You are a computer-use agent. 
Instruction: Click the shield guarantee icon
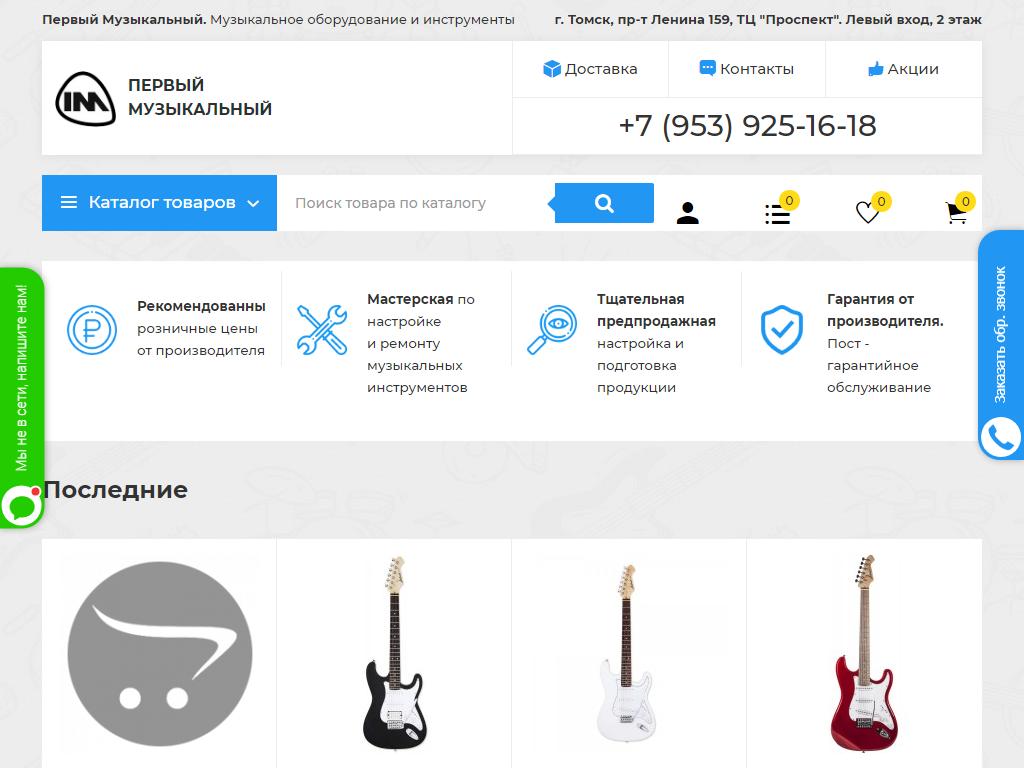tap(782, 330)
